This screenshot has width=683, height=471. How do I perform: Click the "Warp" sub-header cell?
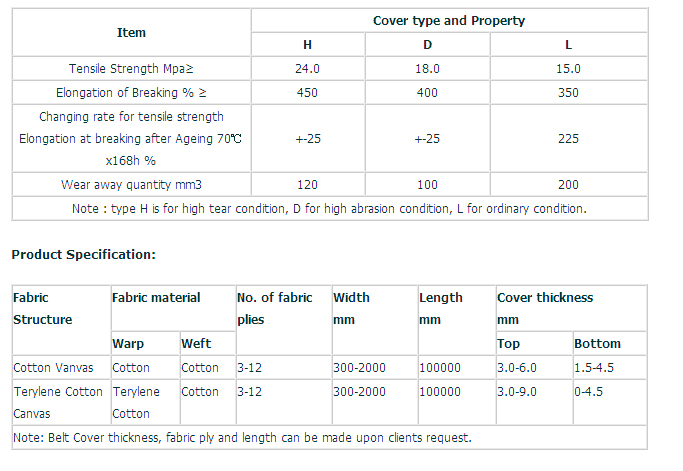click(x=128, y=344)
